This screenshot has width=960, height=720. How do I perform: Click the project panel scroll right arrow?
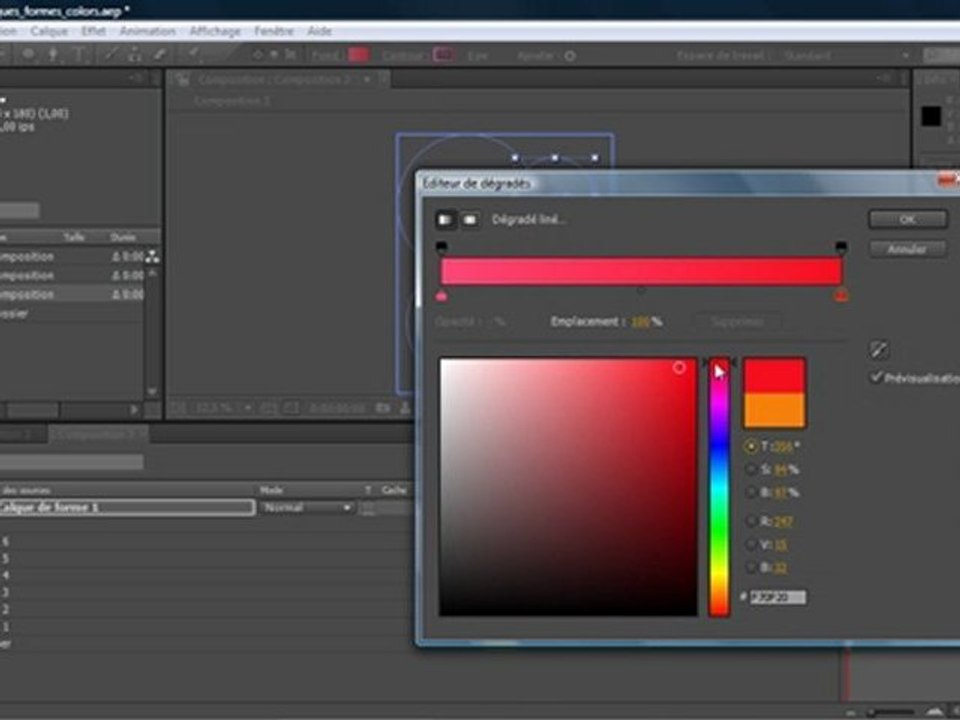pyautogui.click(x=134, y=410)
